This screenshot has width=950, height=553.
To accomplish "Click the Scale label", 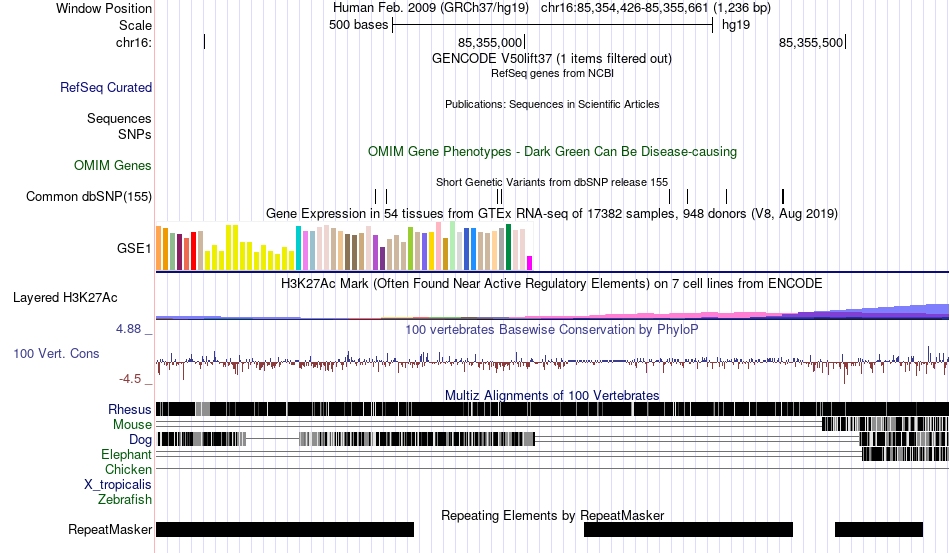I will point(135,25).
